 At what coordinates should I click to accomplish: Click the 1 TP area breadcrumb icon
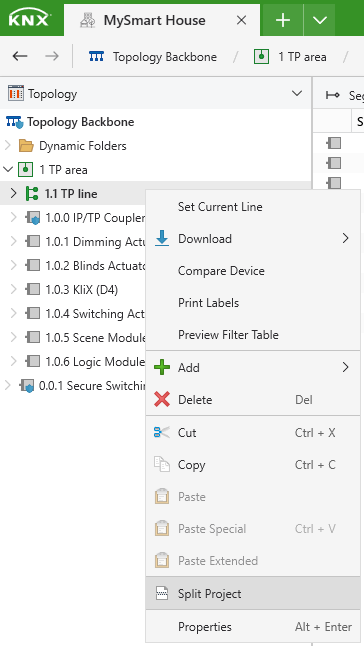click(x=261, y=56)
